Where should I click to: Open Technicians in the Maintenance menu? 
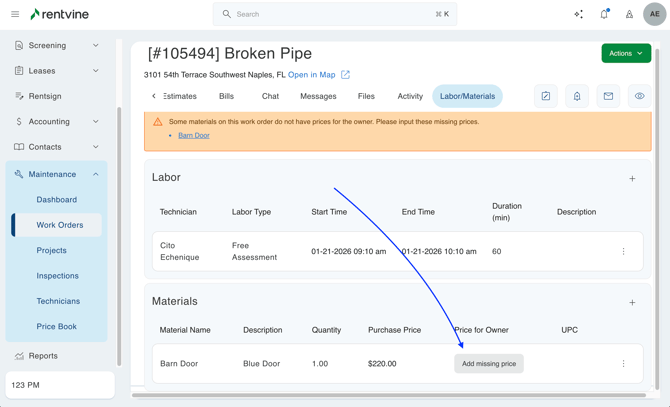(x=58, y=301)
